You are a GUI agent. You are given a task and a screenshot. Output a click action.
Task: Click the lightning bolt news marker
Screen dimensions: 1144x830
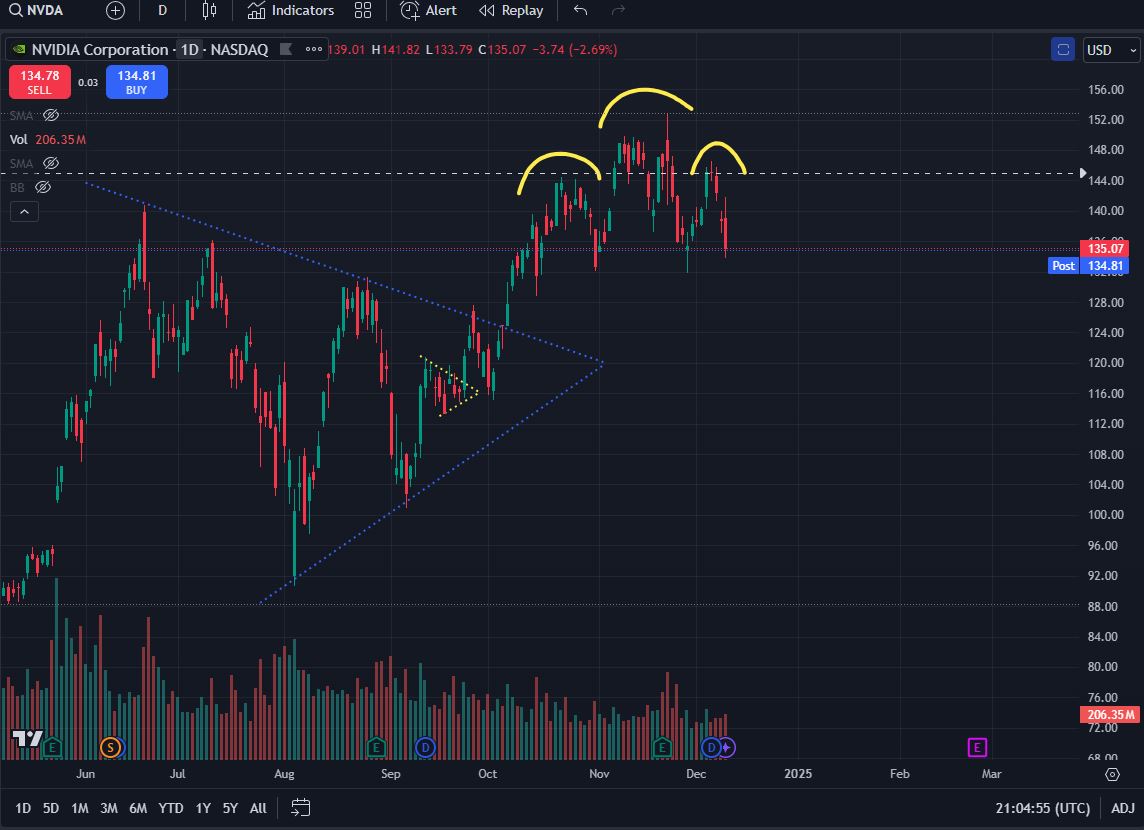pyautogui.click(x=727, y=747)
